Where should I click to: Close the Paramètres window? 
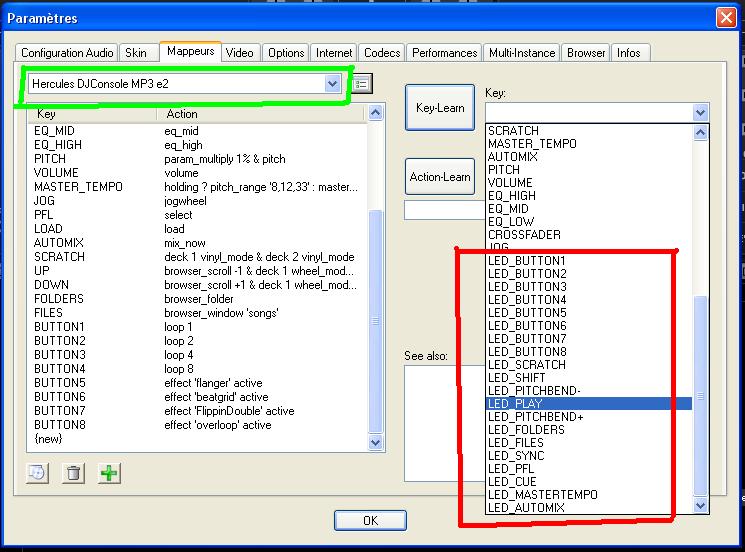[x=726, y=18]
